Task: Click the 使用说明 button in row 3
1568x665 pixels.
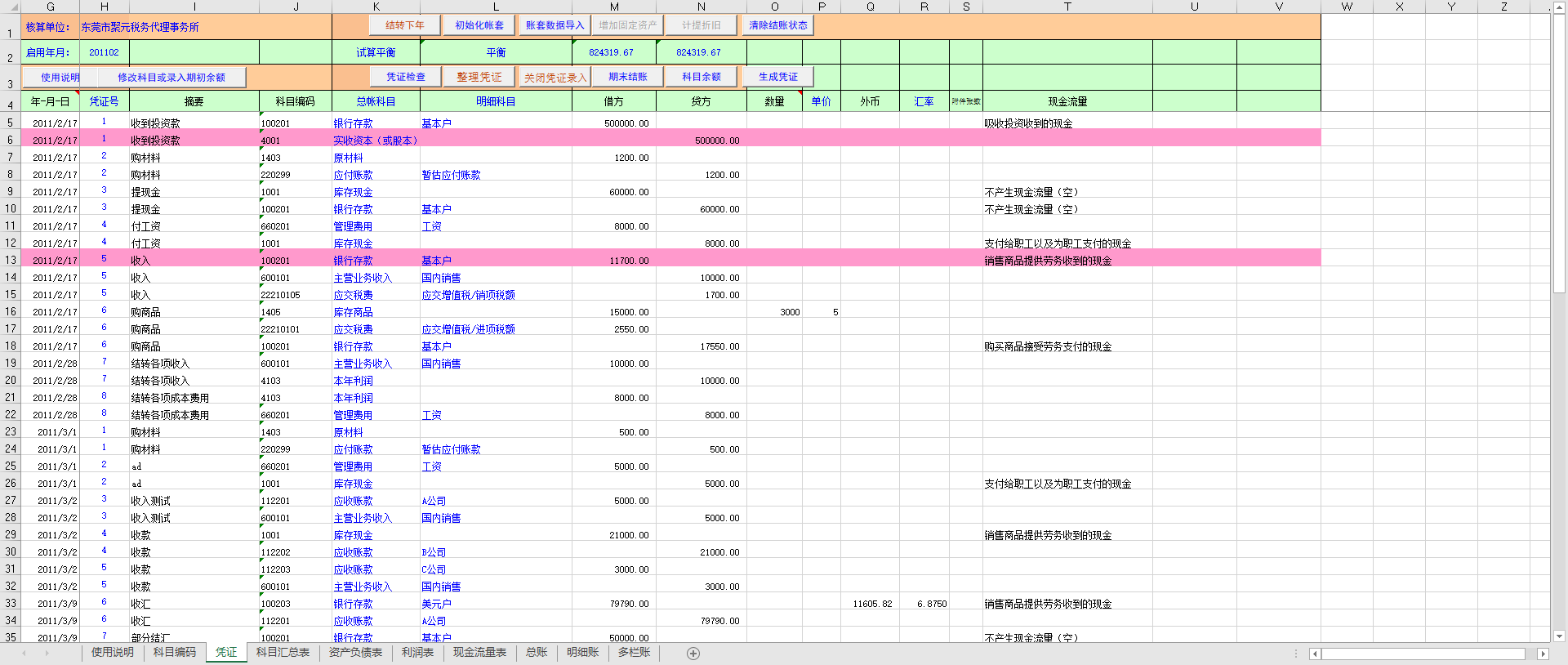Action: 60,78
